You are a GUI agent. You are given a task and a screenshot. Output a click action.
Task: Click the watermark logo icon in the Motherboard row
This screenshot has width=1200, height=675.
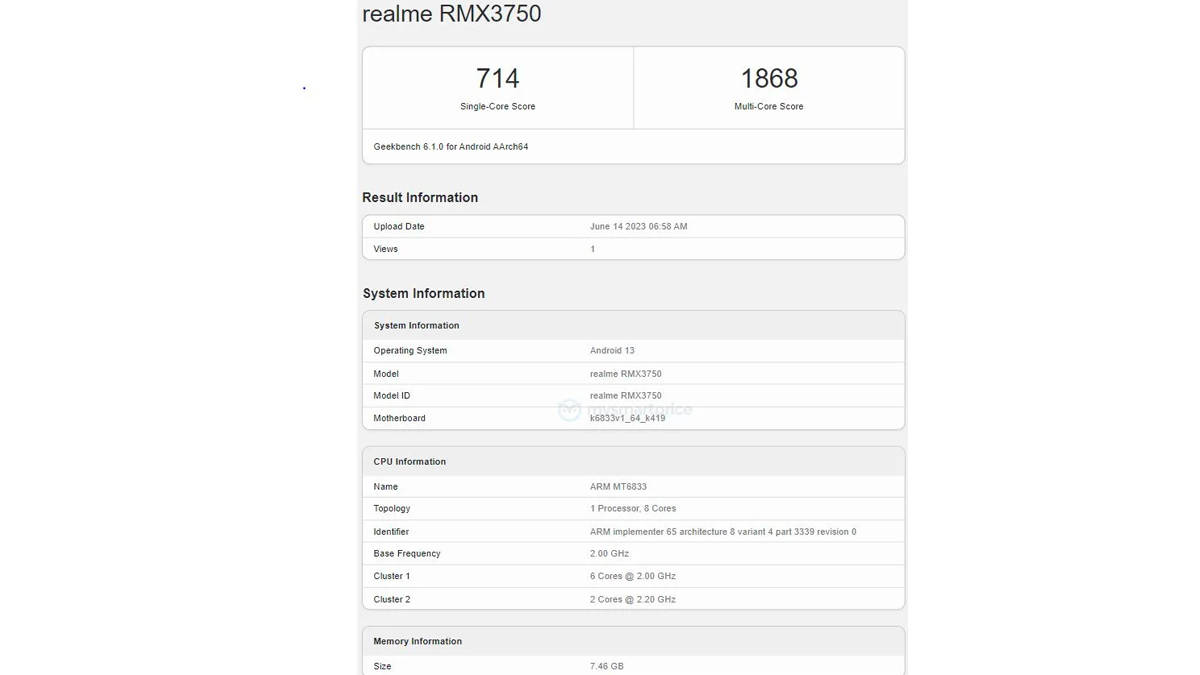point(569,410)
